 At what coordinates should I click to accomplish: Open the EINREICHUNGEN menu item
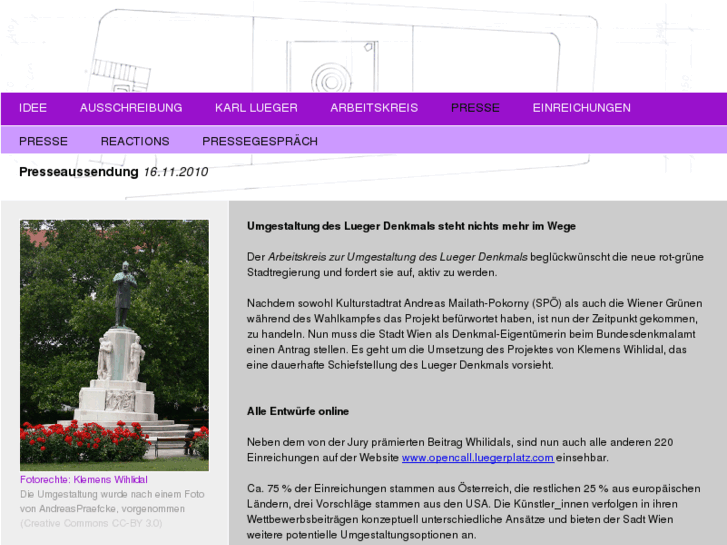(581, 108)
